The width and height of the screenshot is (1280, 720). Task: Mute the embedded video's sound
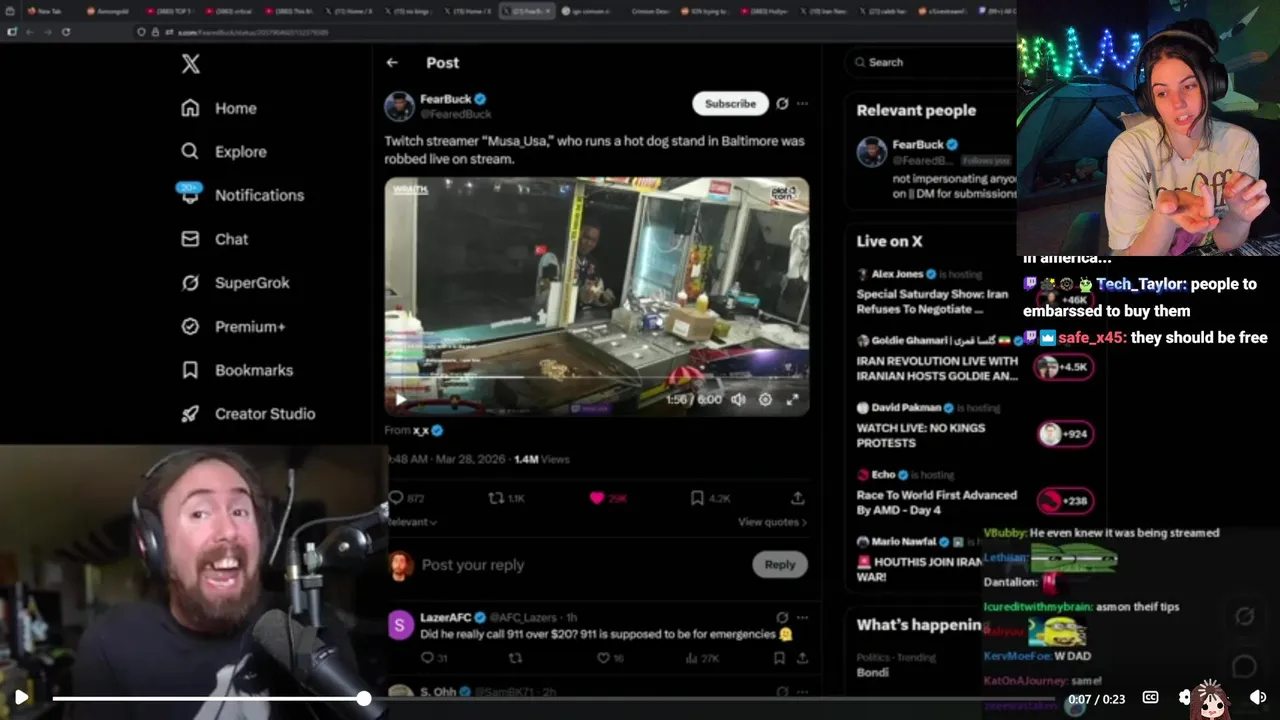coord(738,399)
